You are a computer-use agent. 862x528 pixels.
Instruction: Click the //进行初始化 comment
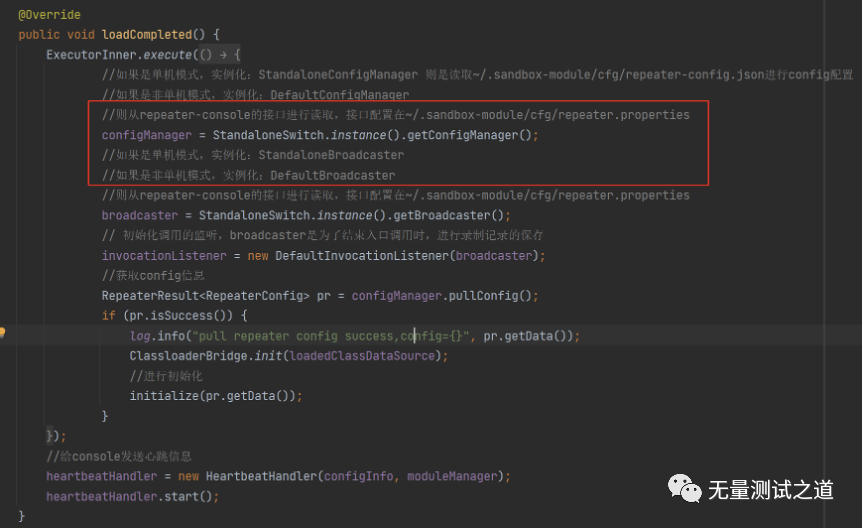(166, 376)
